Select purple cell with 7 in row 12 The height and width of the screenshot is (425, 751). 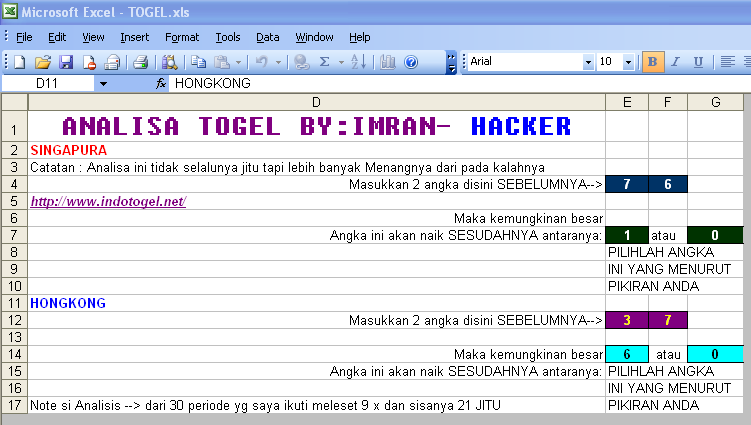point(668,320)
